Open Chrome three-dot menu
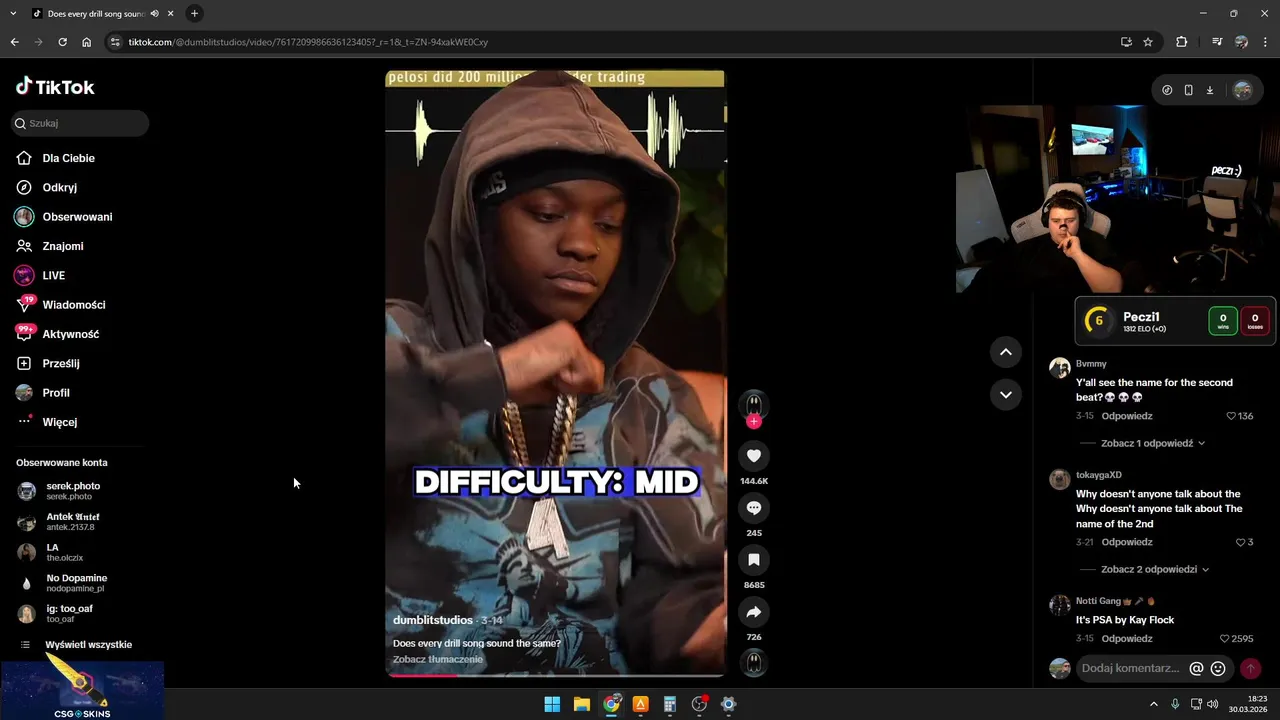The image size is (1280, 720). [x=1266, y=42]
